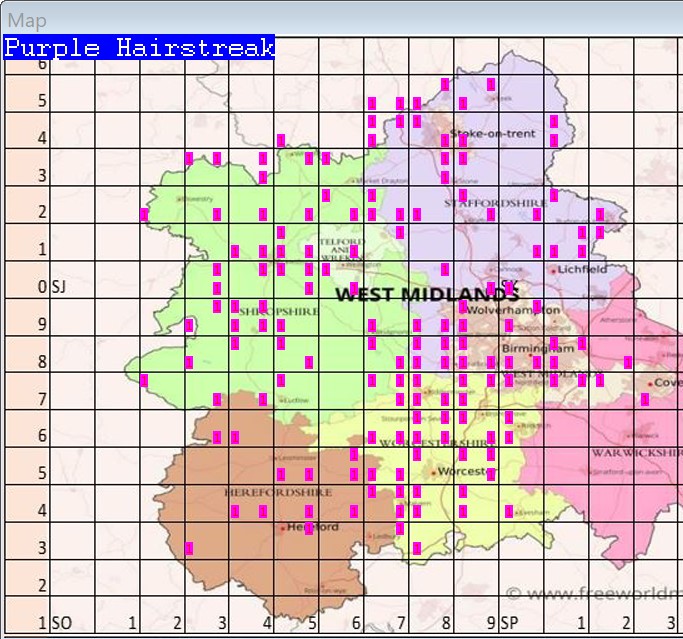Click the HEREFORDSHIRE county name
Image resolution: width=683 pixels, height=639 pixels.
pos(263,492)
